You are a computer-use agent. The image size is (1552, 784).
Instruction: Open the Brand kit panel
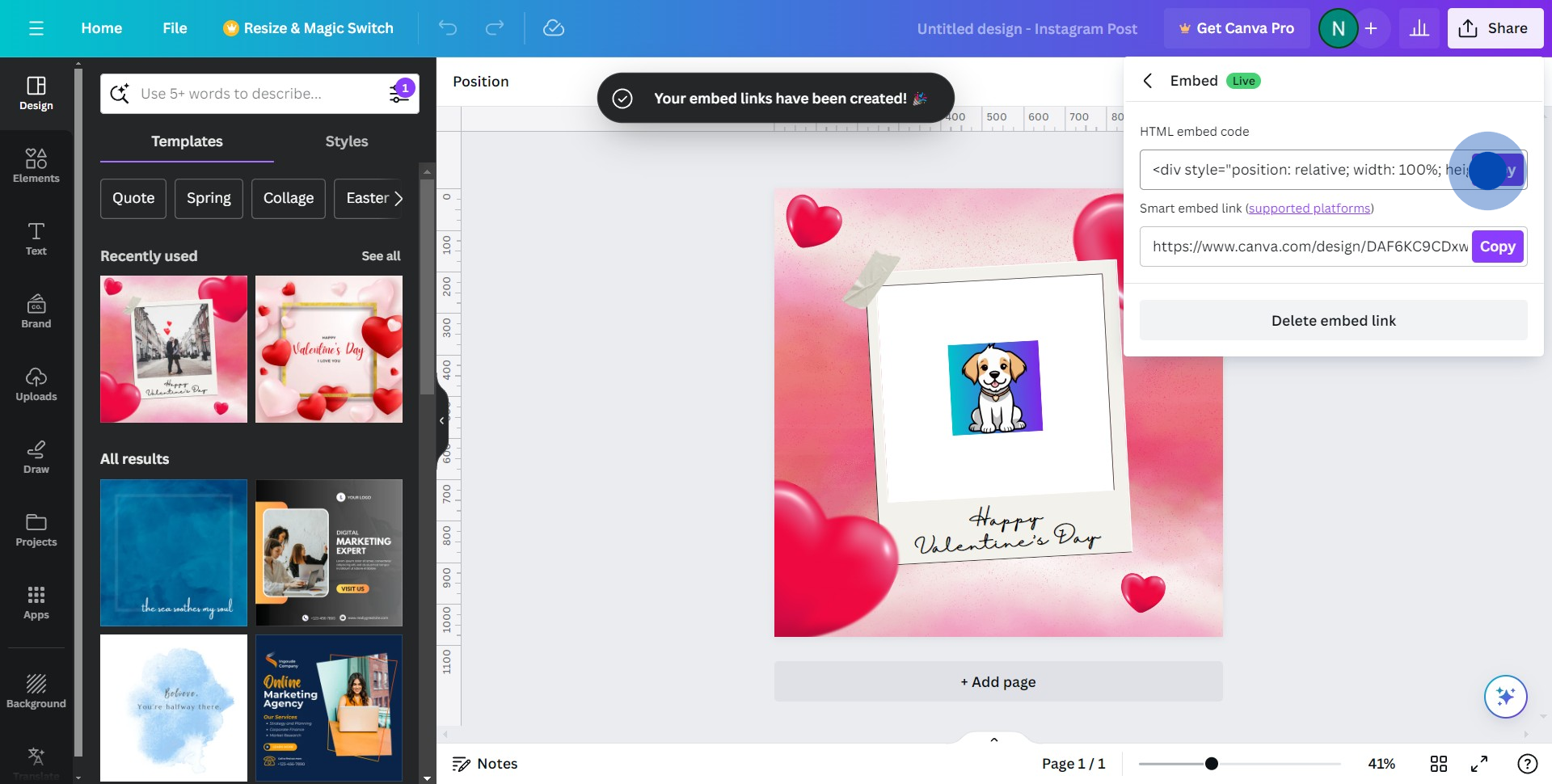point(36,311)
